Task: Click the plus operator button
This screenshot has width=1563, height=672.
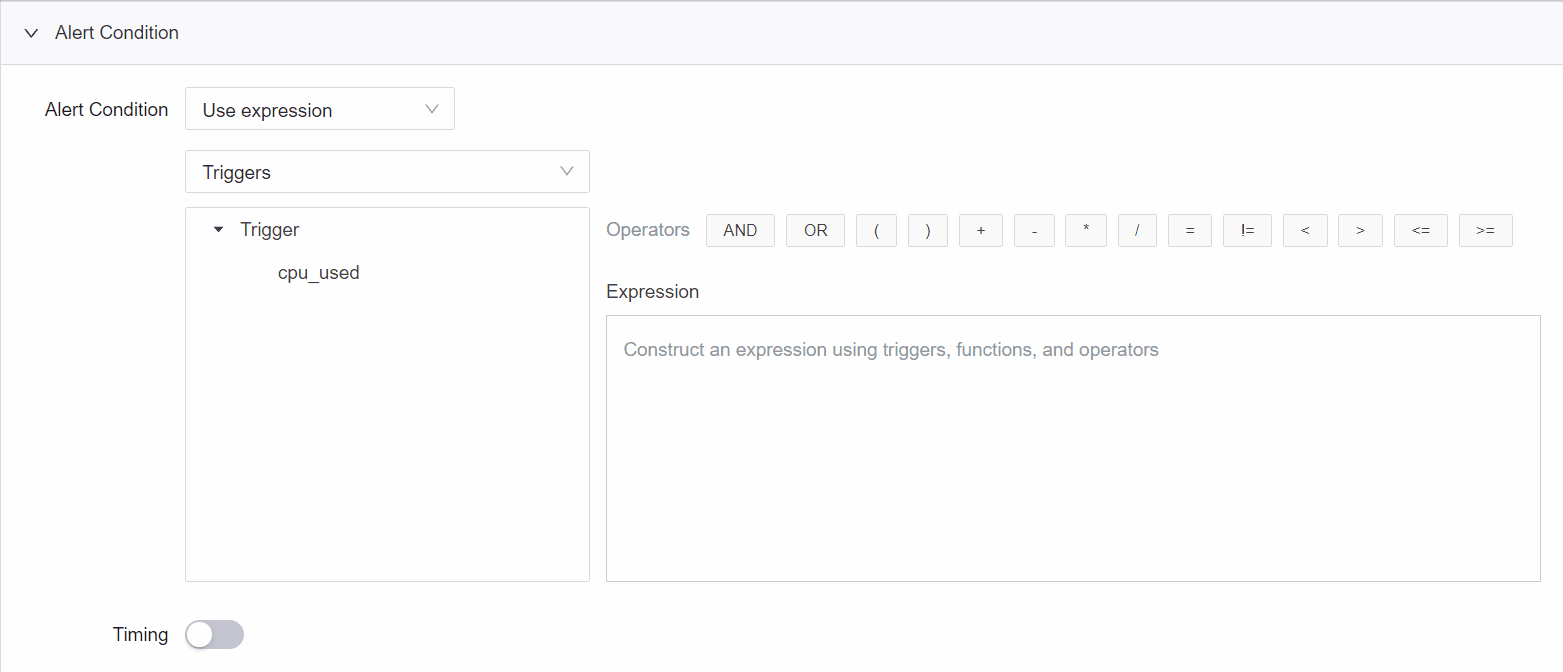Action: click(981, 230)
